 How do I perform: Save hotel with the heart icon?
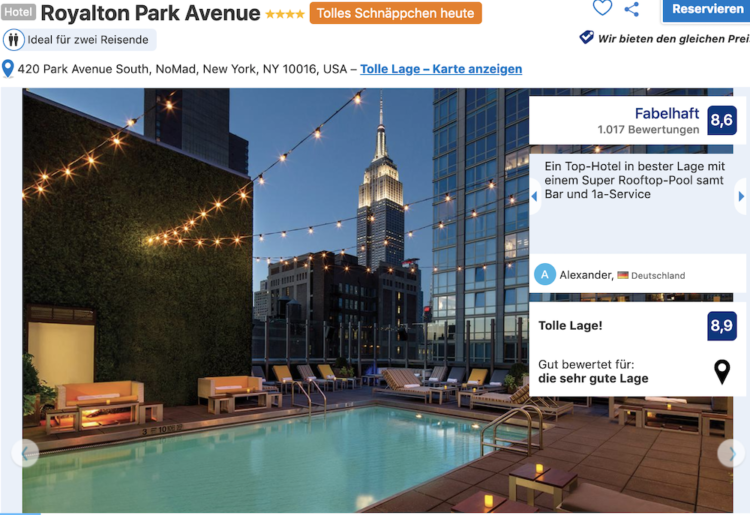click(x=602, y=8)
